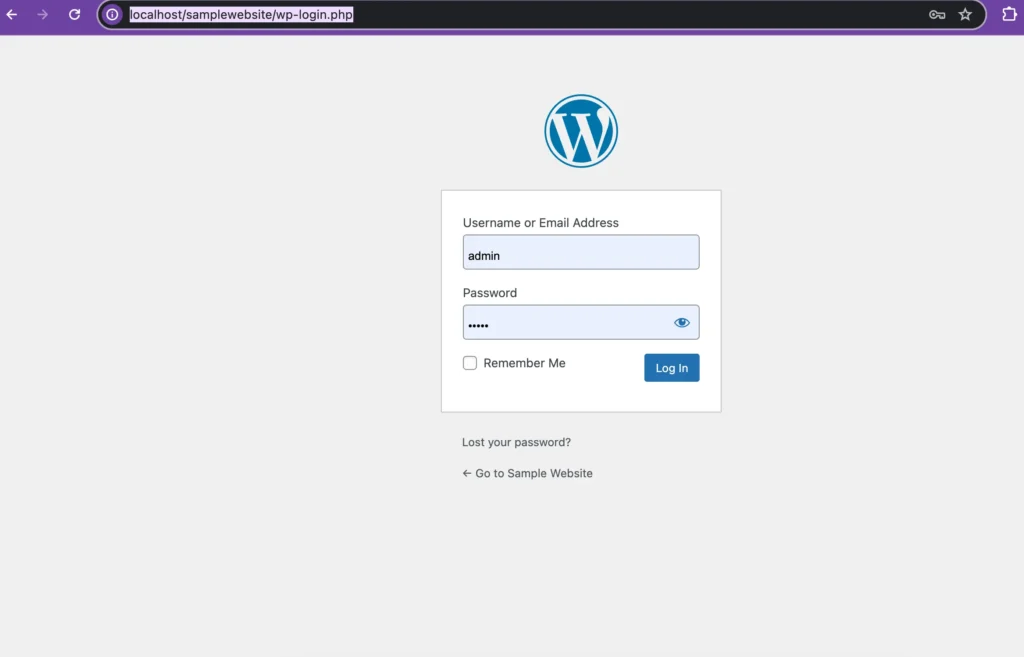Click the WordPress logo
This screenshot has width=1024, height=657.
[581, 131]
